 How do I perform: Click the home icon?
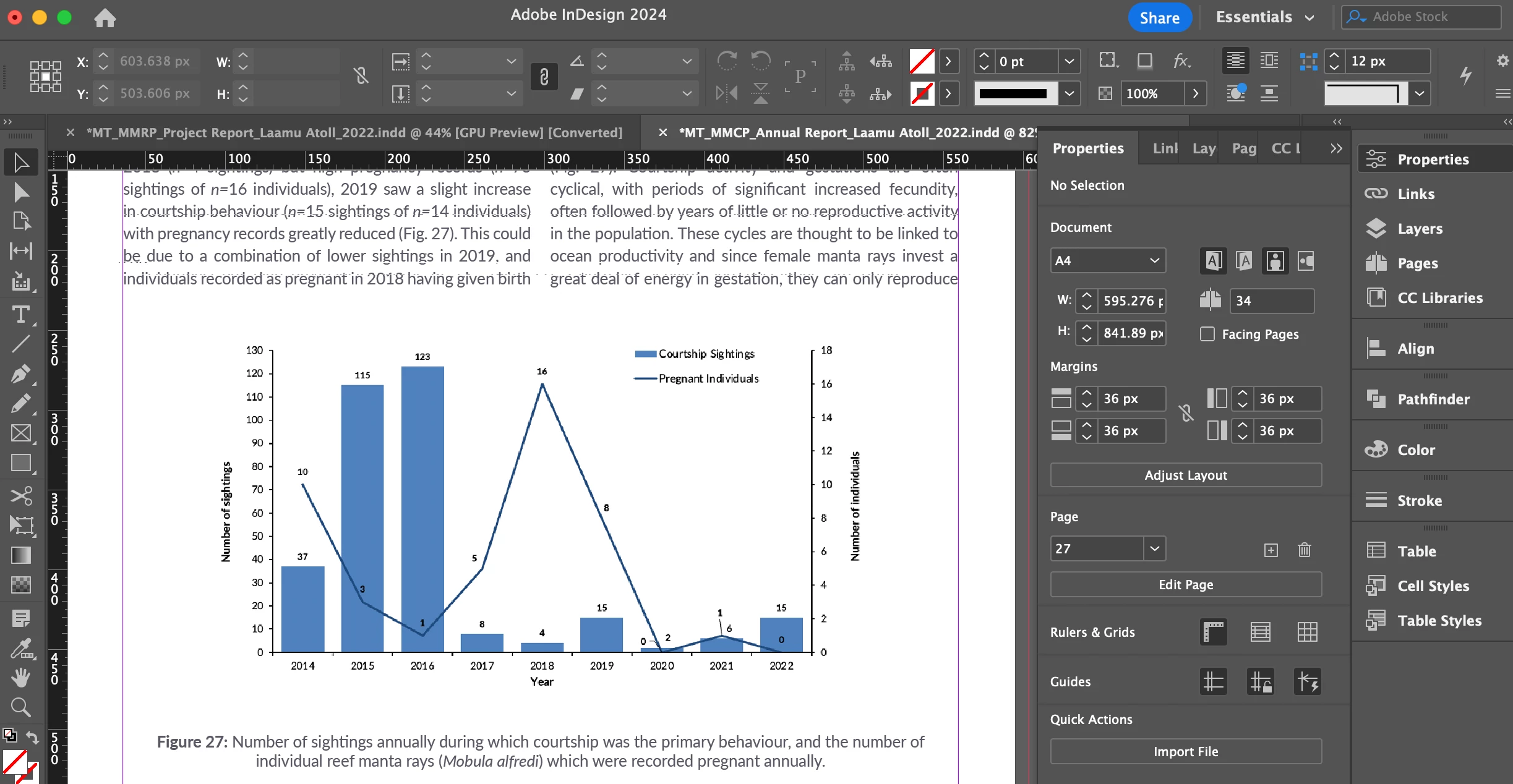click(x=105, y=18)
